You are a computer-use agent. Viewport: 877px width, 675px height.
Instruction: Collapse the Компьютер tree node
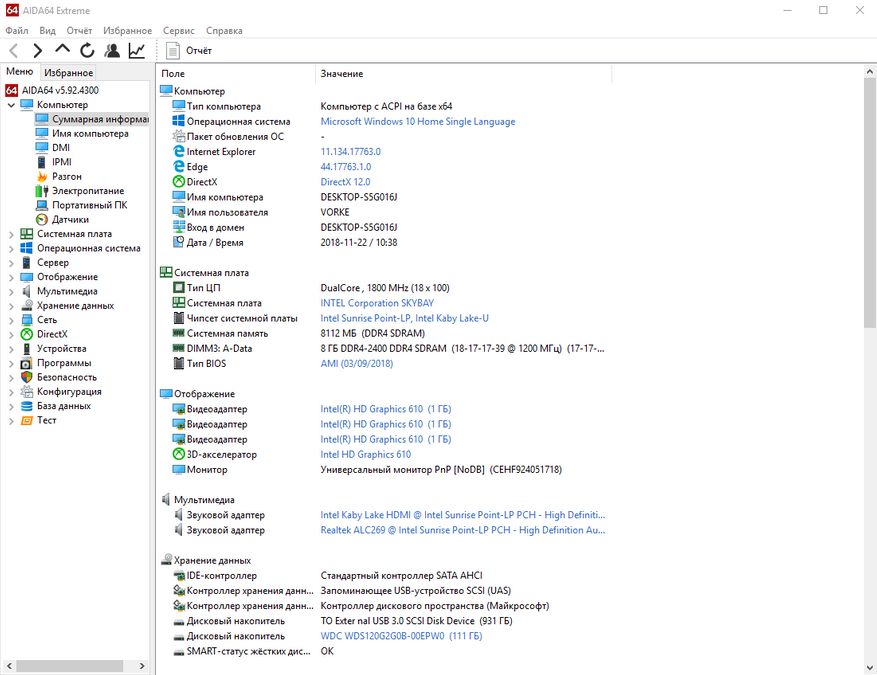pos(11,105)
